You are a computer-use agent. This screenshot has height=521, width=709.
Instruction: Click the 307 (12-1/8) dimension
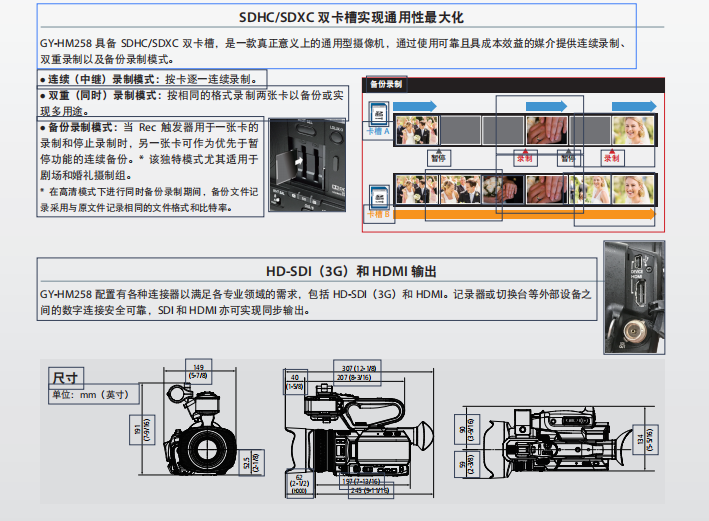pos(359,368)
